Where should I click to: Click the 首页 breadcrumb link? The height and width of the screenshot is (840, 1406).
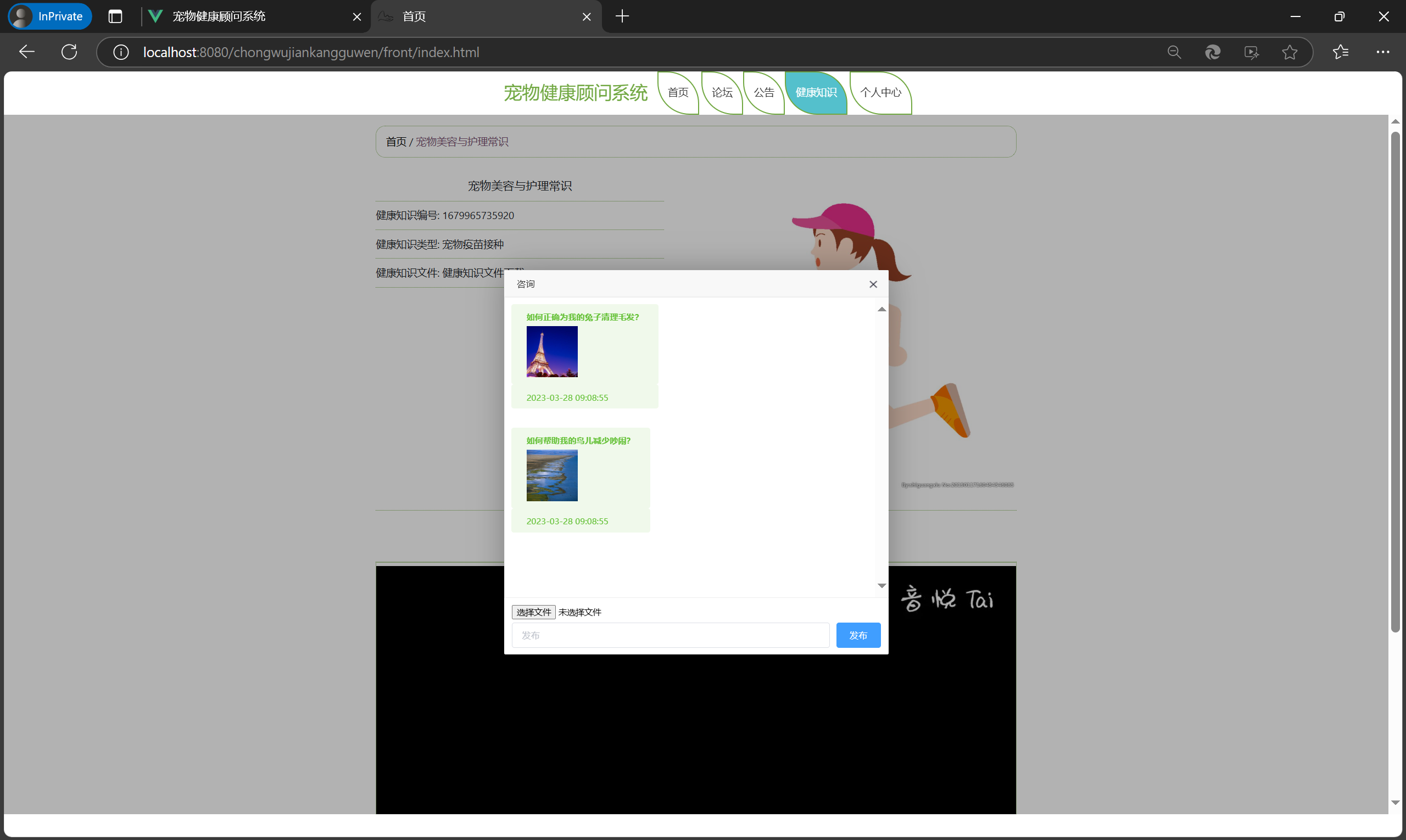pos(396,142)
